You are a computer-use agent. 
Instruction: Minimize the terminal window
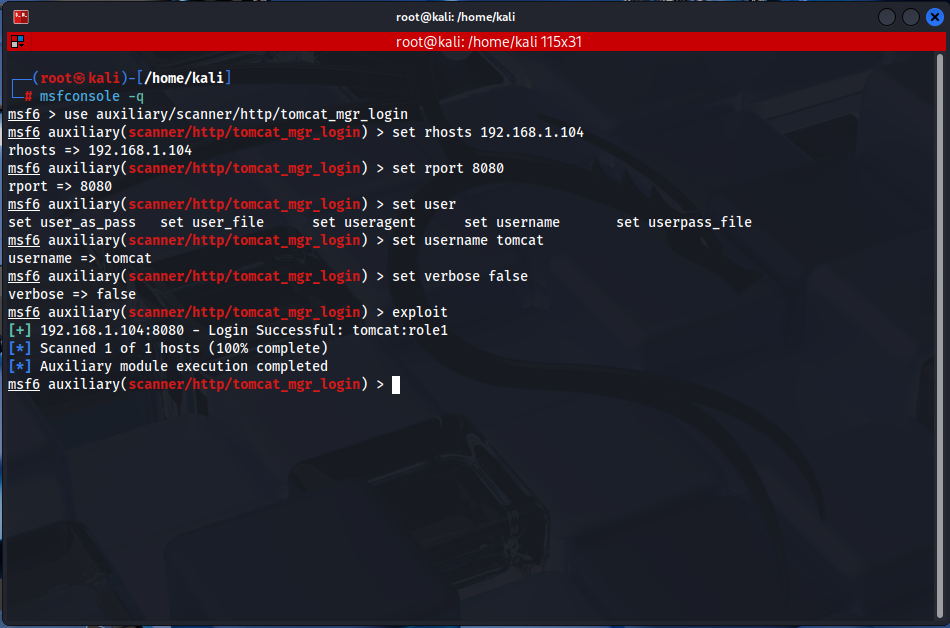pyautogui.click(x=886, y=17)
